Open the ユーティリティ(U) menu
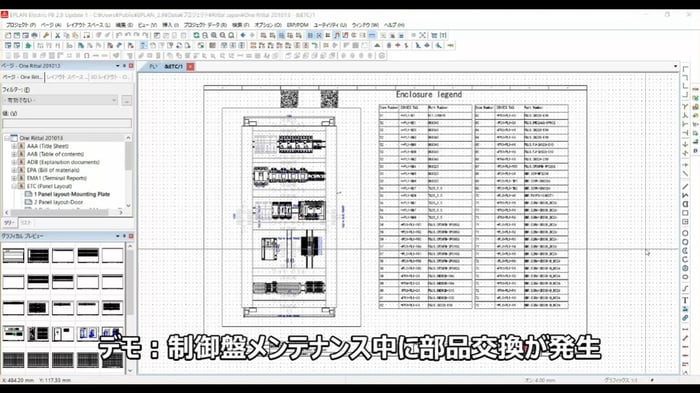Viewport: 700px width, 393px height. coord(330,25)
